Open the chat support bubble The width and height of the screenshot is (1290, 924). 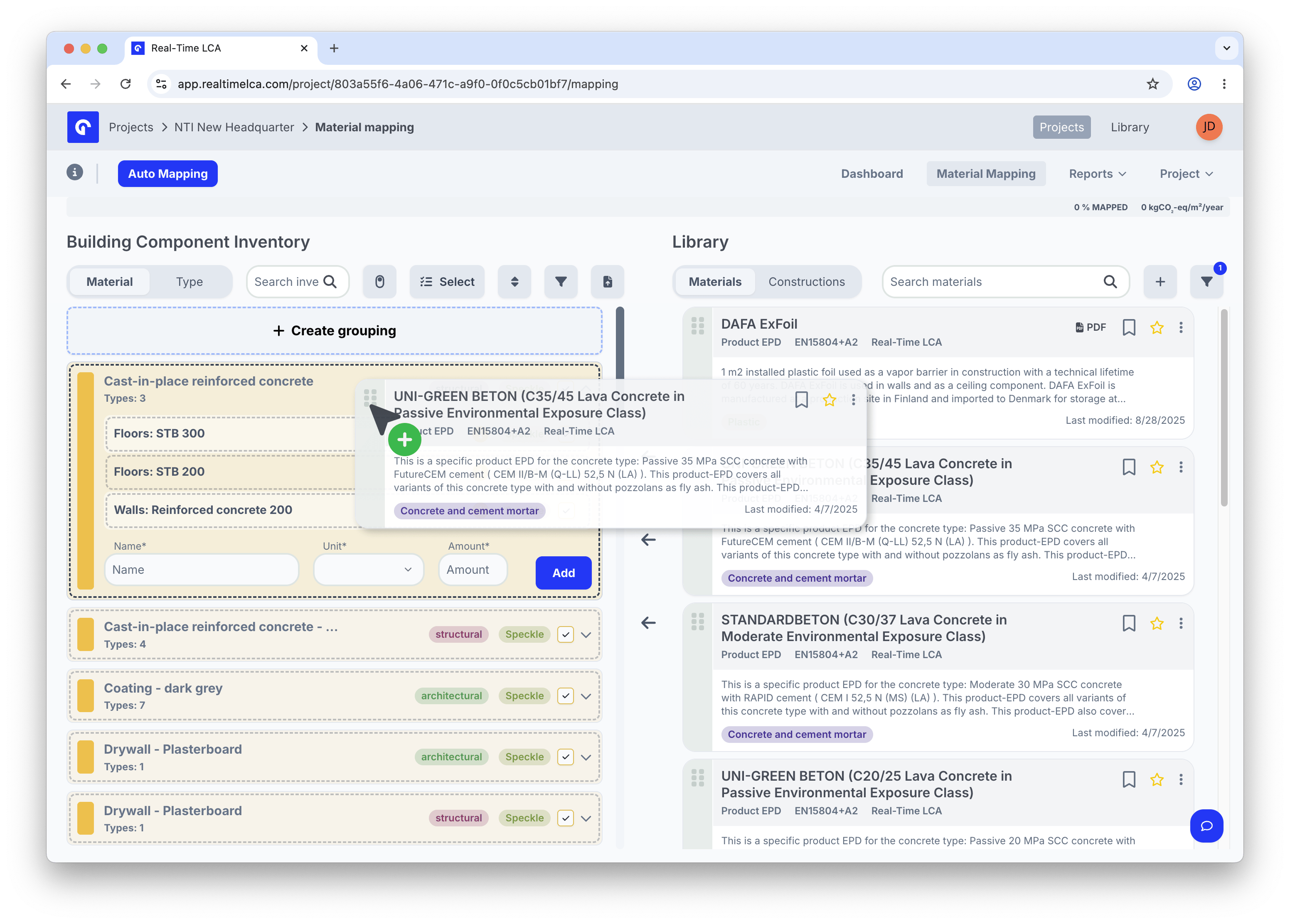click(x=1206, y=826)
